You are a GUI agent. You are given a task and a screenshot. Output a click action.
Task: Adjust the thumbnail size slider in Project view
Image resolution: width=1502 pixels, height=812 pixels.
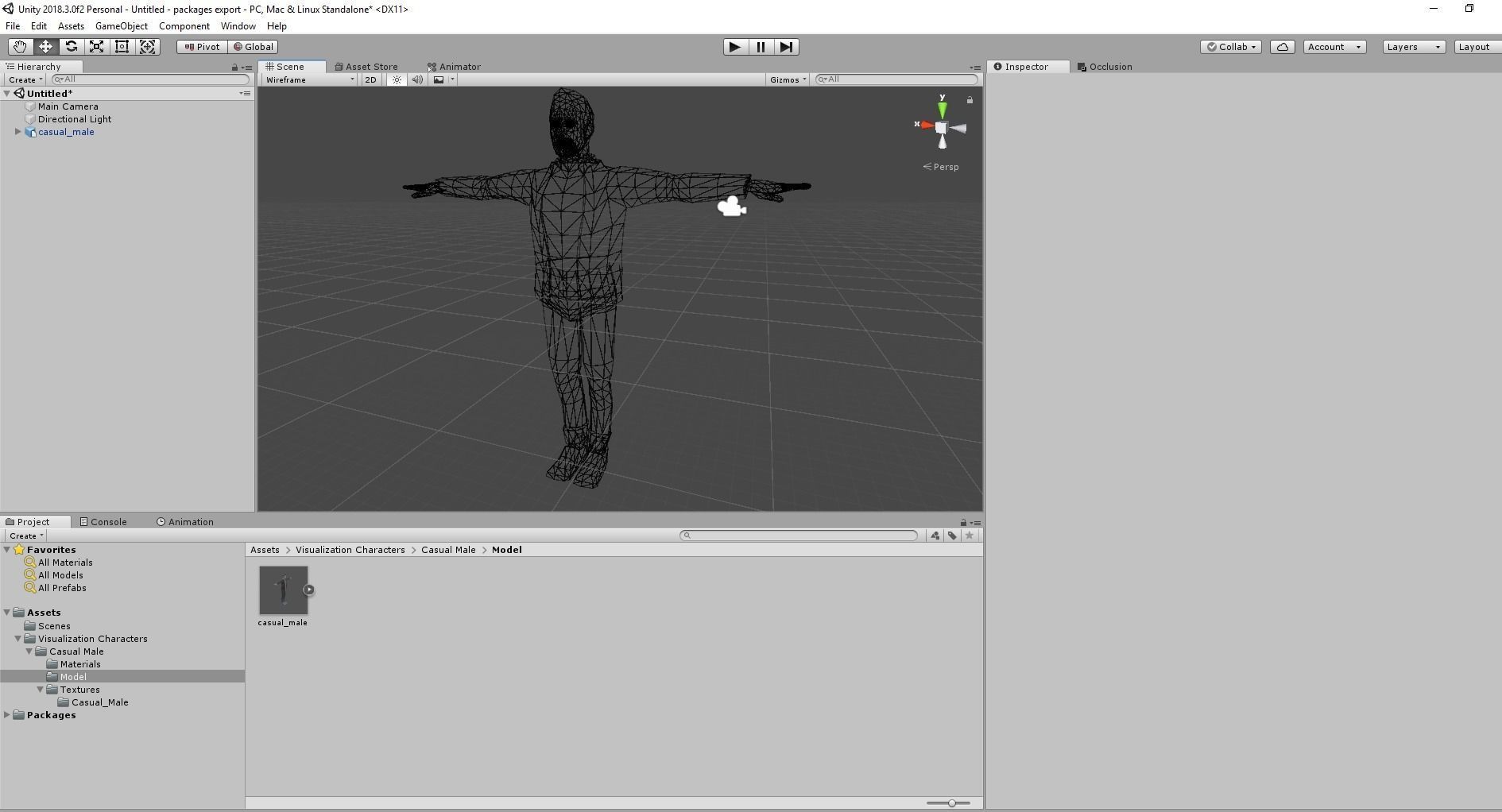(950, 802)
